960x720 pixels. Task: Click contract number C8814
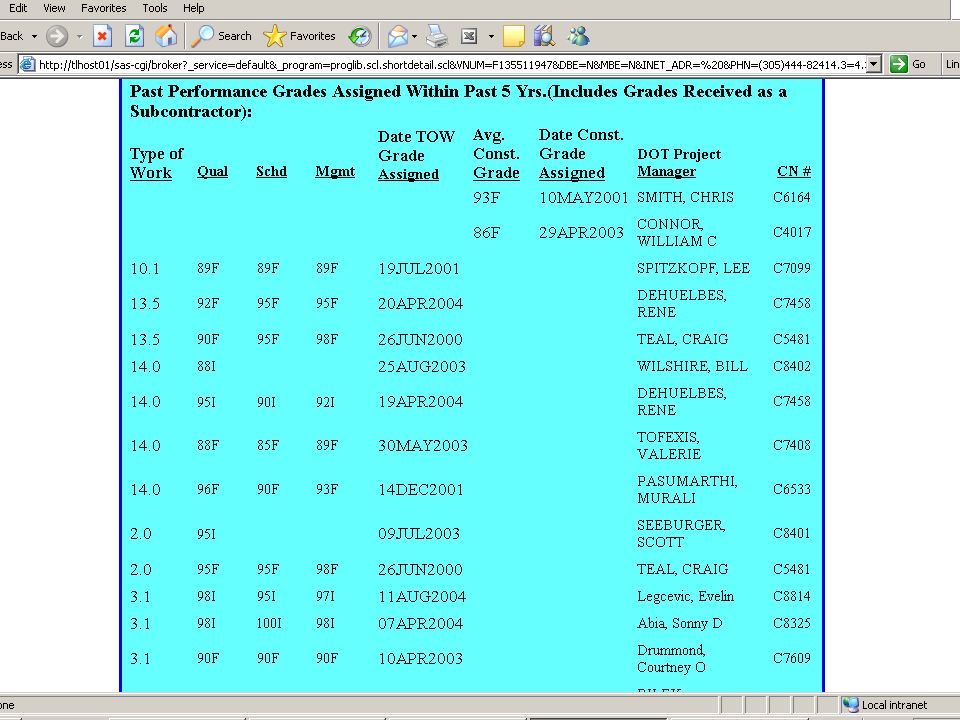pyautogui.click(x=792, y=596)
